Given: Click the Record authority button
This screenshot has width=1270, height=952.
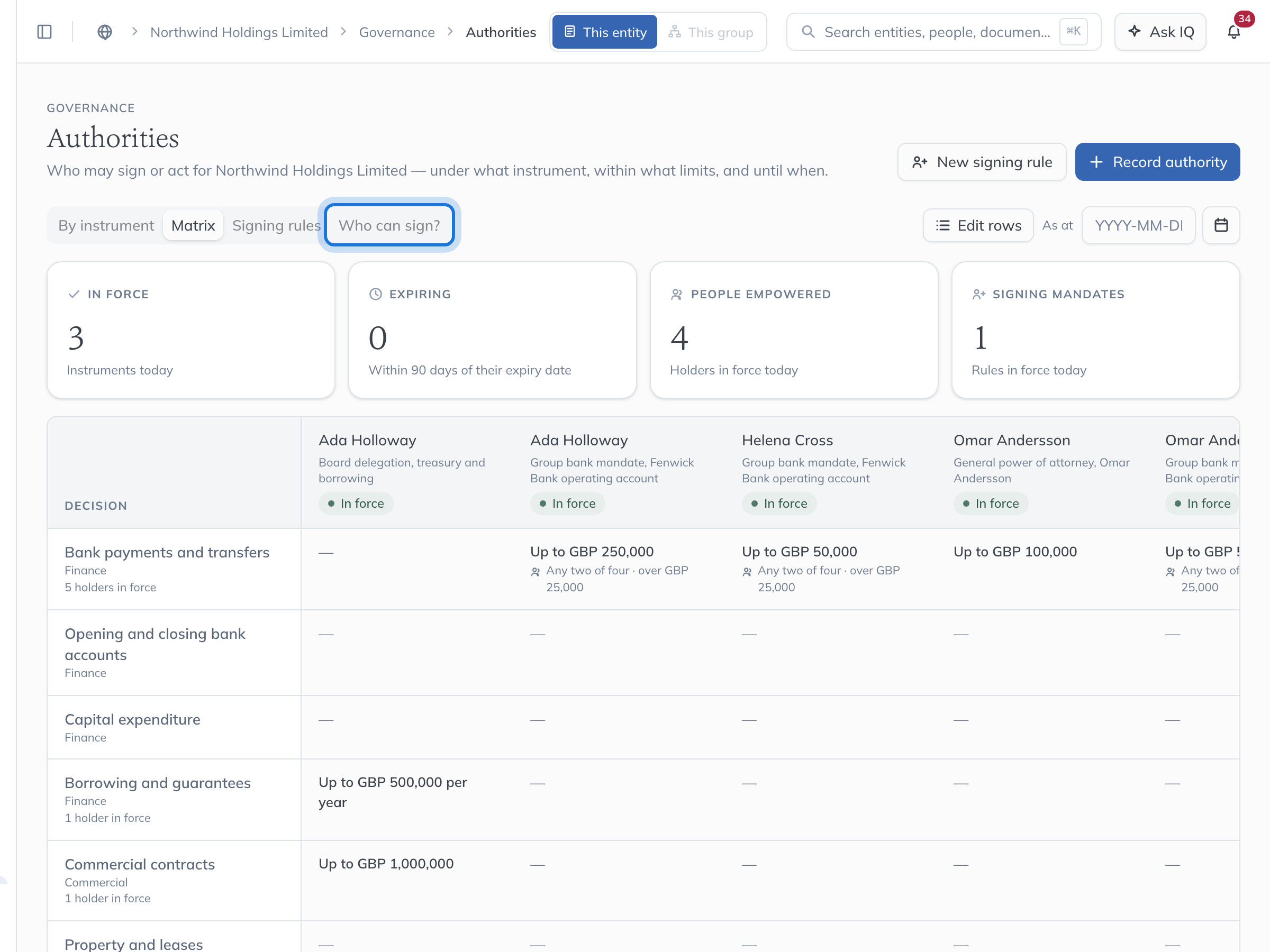Looking at the screenshot, I should pos(1157,162).
